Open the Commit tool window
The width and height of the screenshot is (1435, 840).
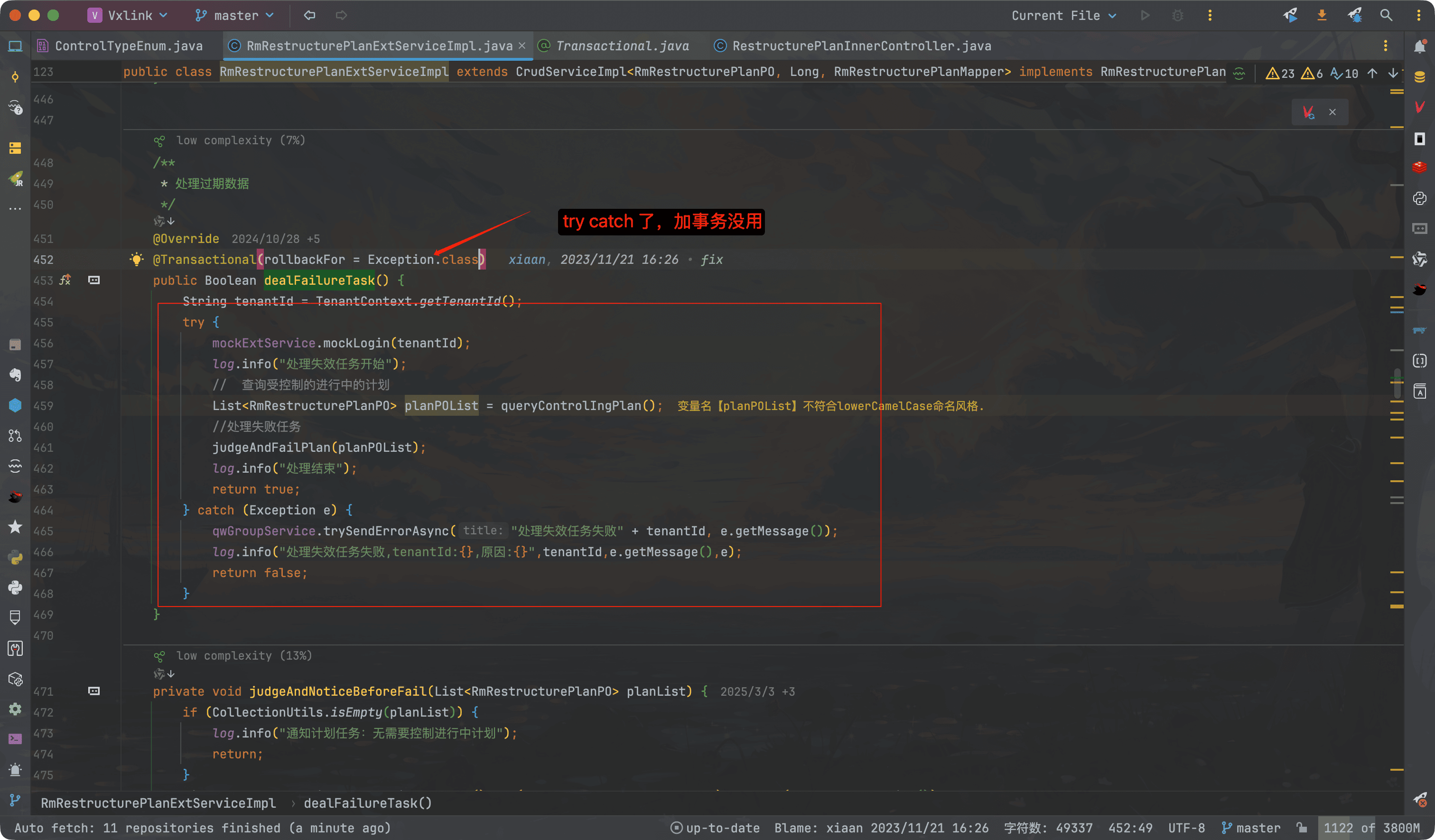[x=15, y=77]
